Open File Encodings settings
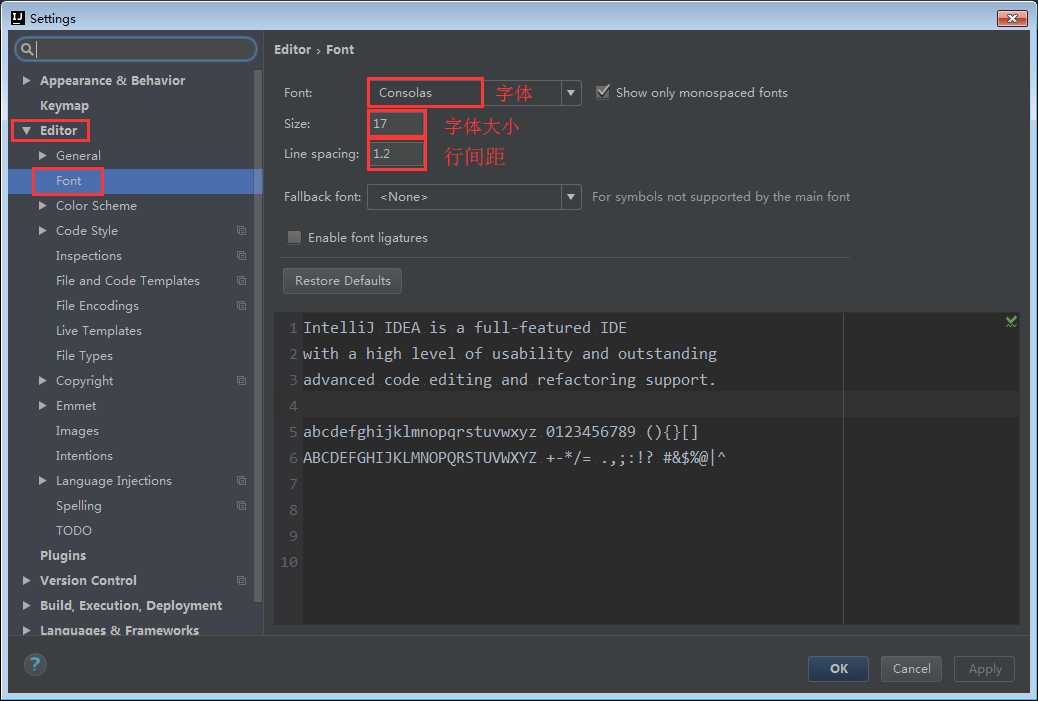The image size is (1038, 701). pos(97,306)
